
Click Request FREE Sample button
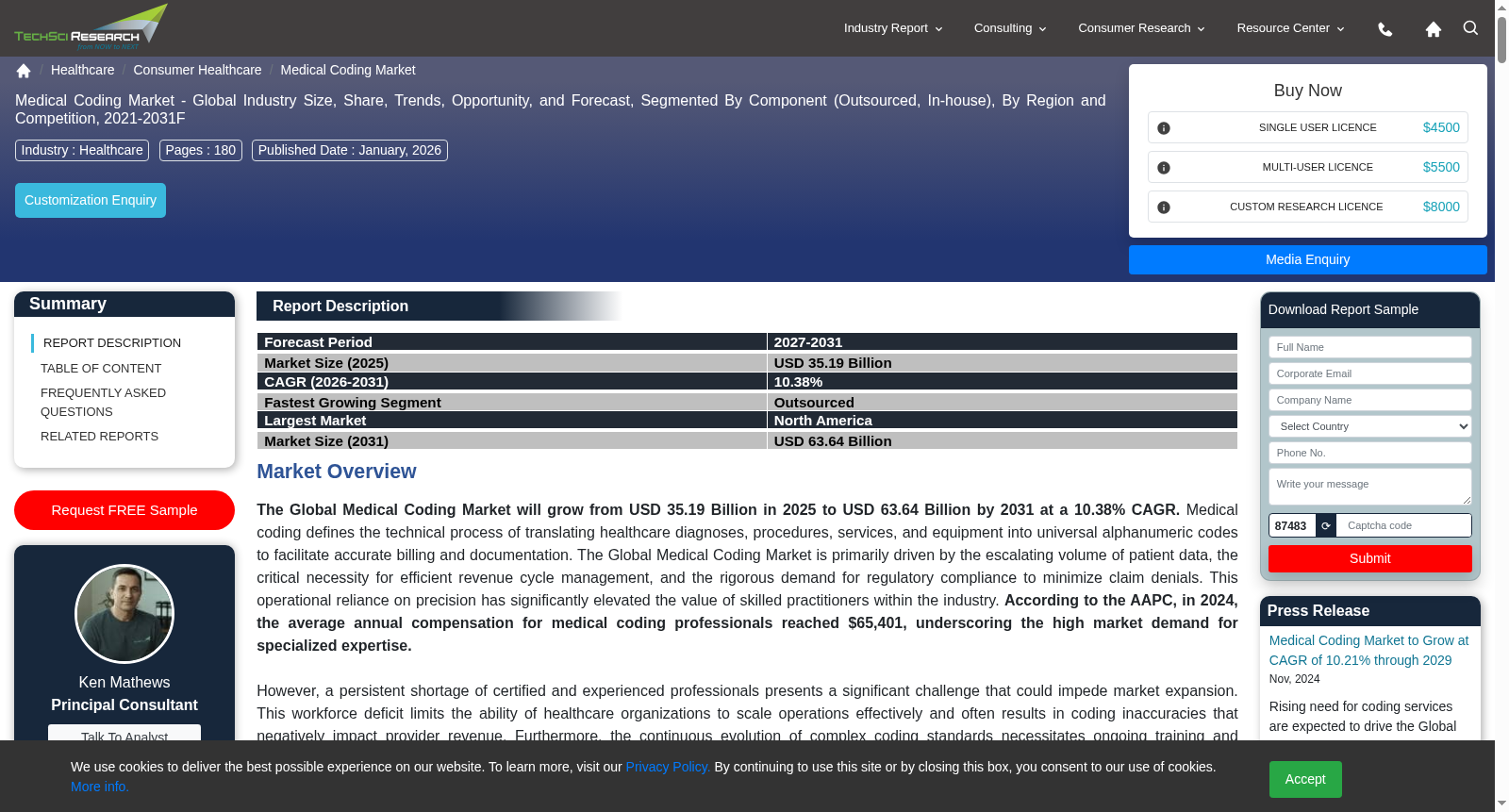124,510
